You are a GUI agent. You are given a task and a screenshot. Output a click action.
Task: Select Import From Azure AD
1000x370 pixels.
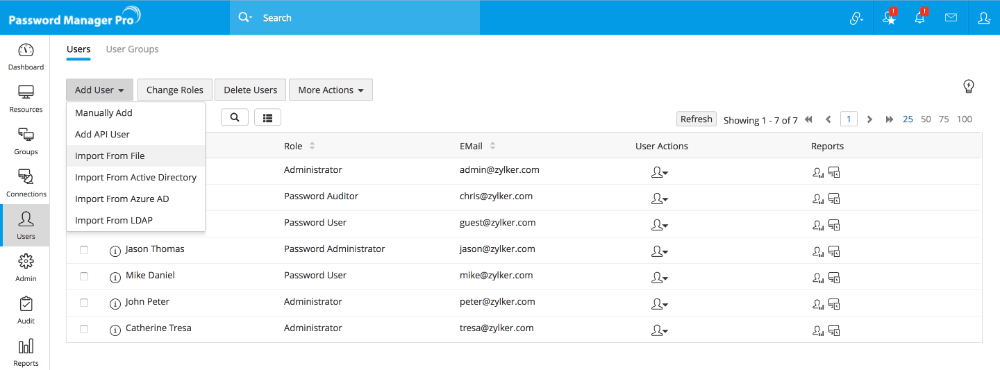[x=136, y=199]
